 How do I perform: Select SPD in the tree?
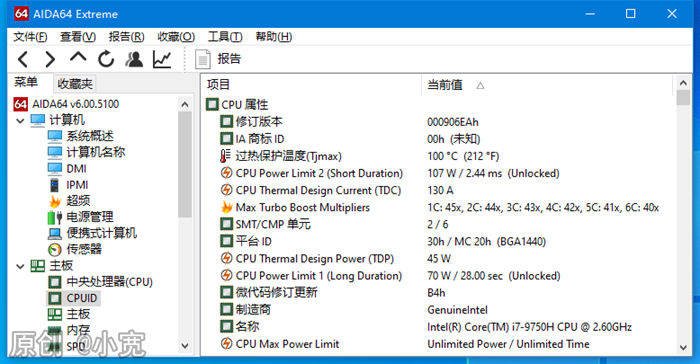click(76, 347)
